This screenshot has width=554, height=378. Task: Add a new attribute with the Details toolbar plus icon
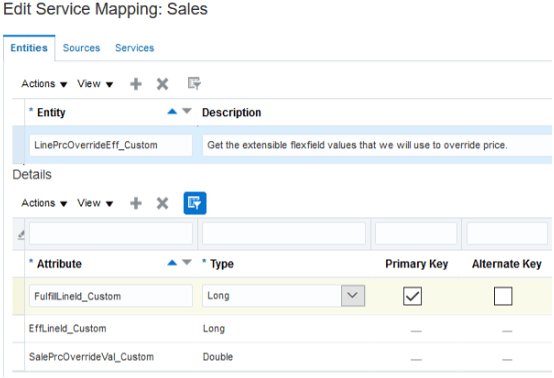point(136,203)
